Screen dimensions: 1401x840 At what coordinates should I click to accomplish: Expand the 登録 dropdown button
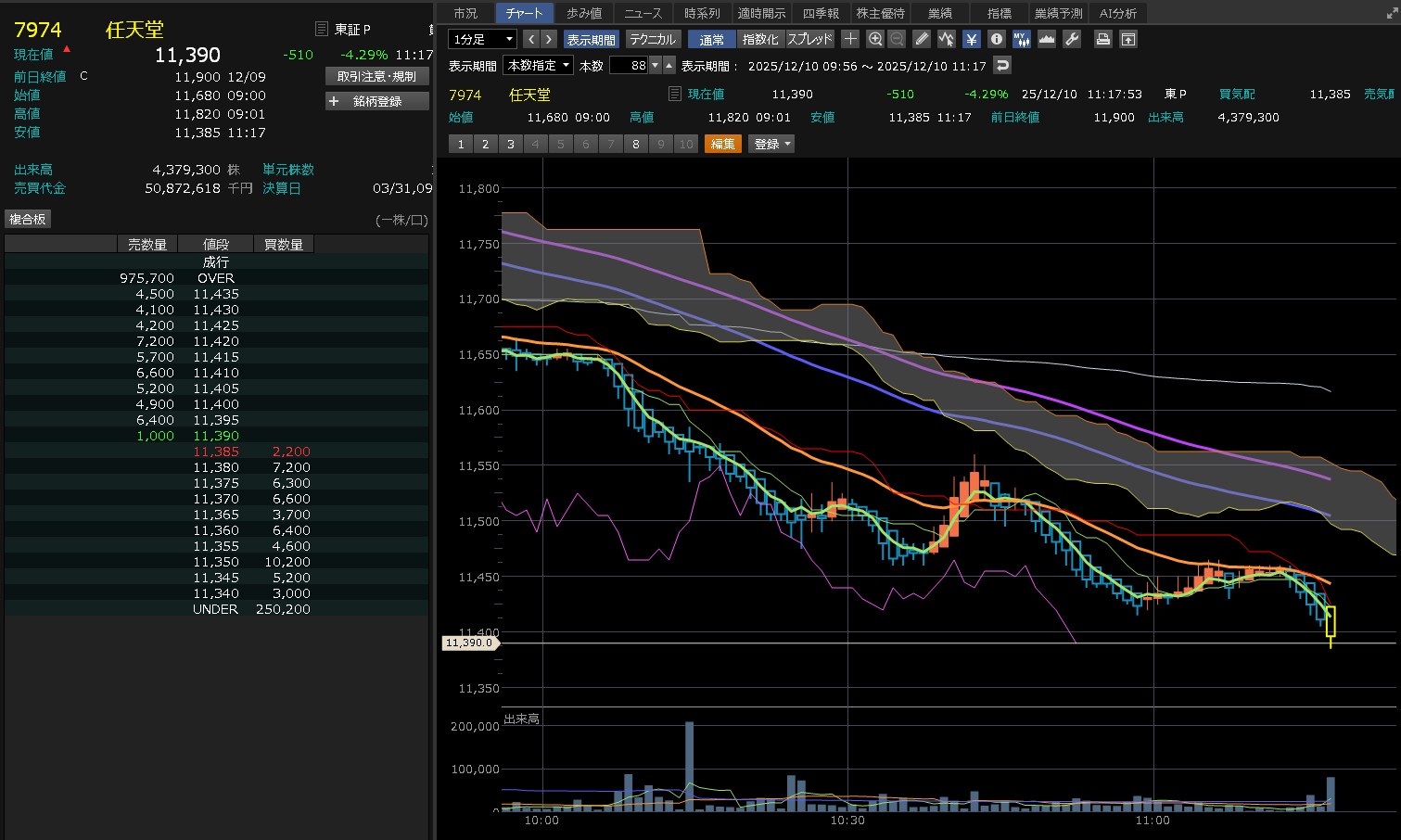[772, 144]
